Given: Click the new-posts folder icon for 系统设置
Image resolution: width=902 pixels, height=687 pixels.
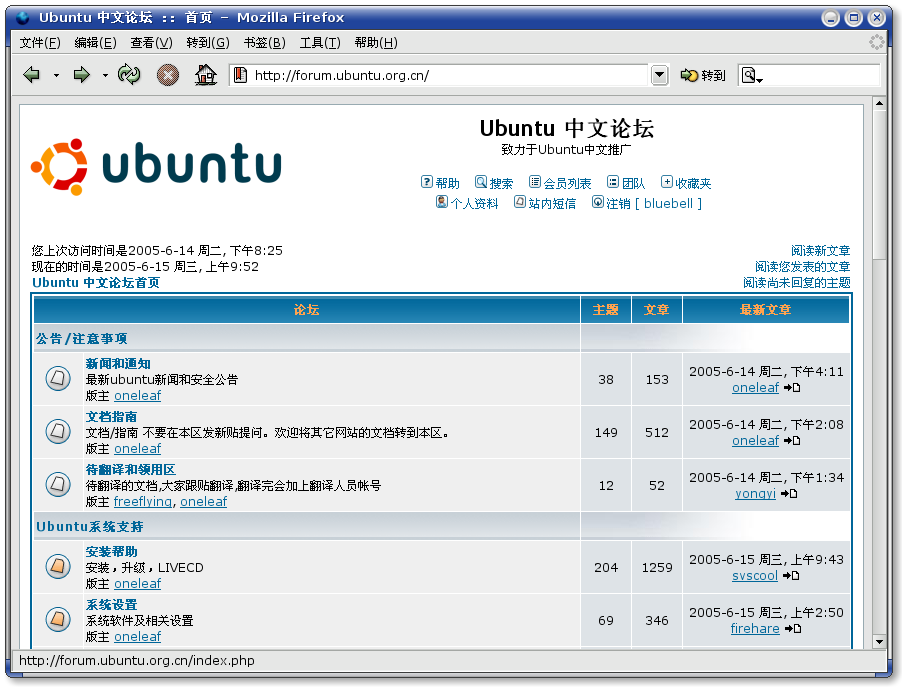Looking at the screenshot, I should pos(58,620).
